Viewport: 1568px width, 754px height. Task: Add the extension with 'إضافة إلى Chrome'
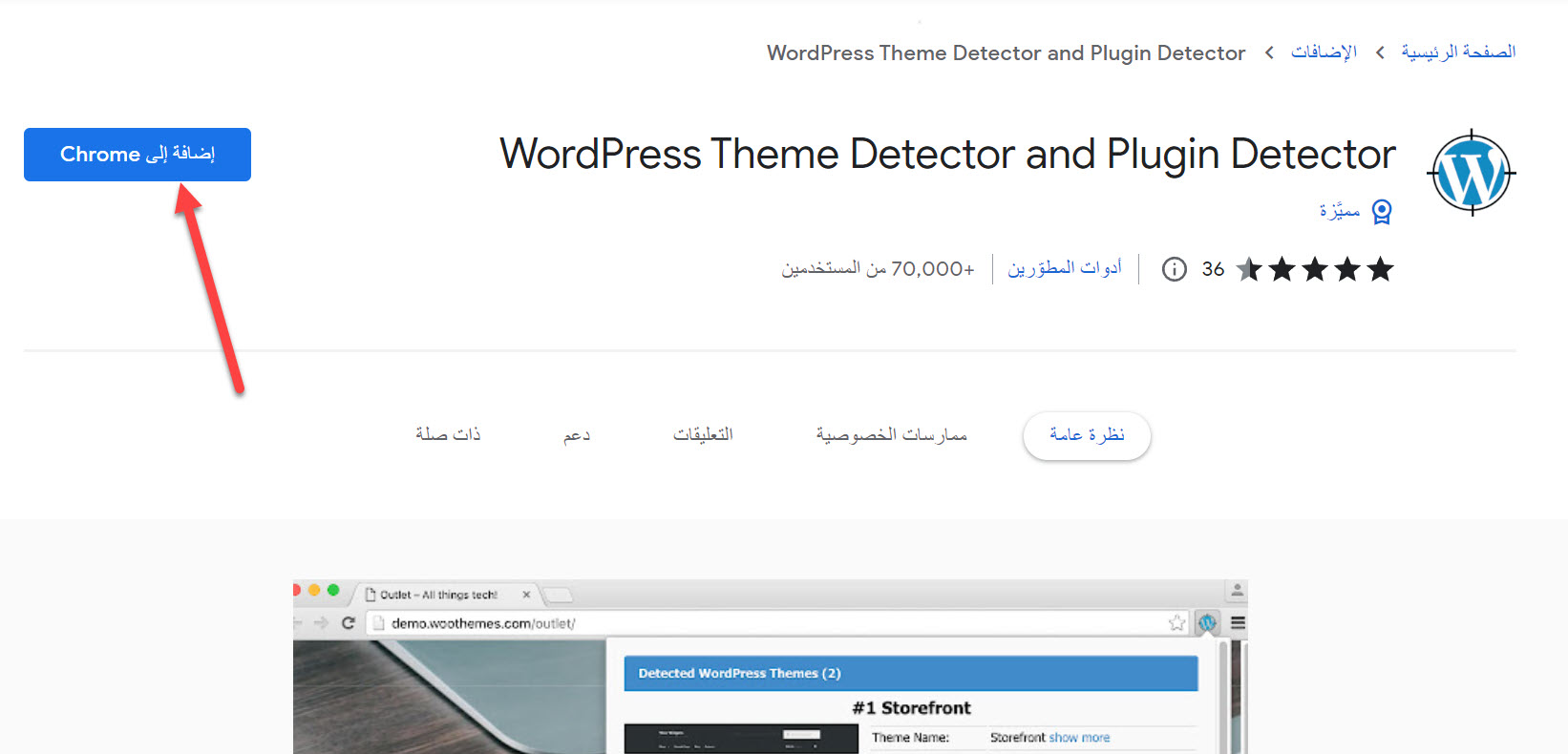[x=138, y=155]
